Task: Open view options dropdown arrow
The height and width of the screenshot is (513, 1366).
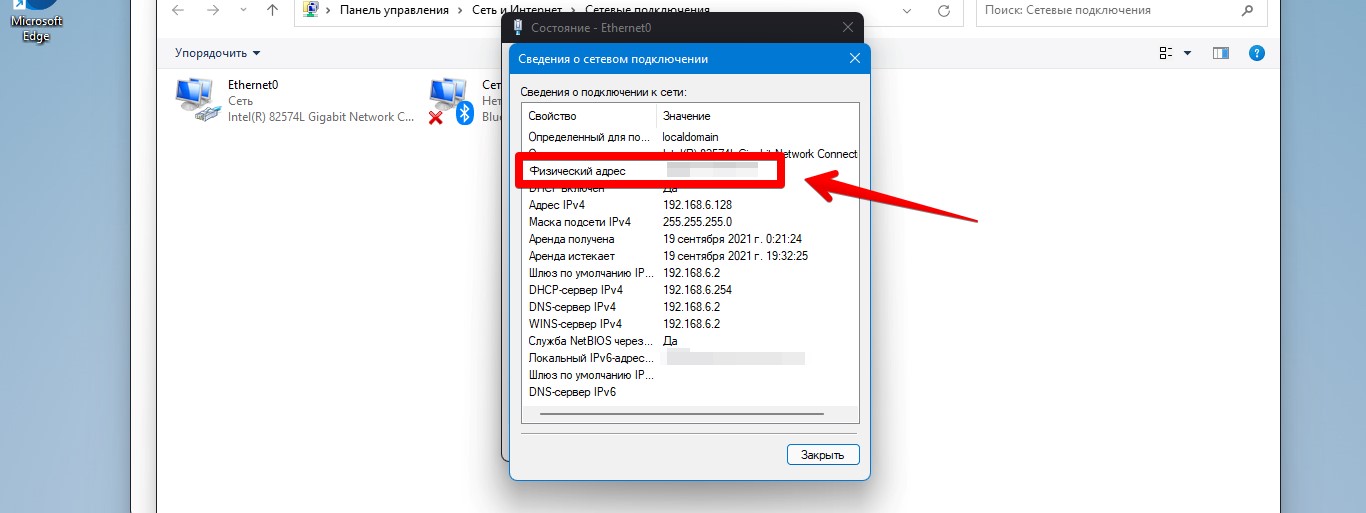Action: pos(1188,53)
